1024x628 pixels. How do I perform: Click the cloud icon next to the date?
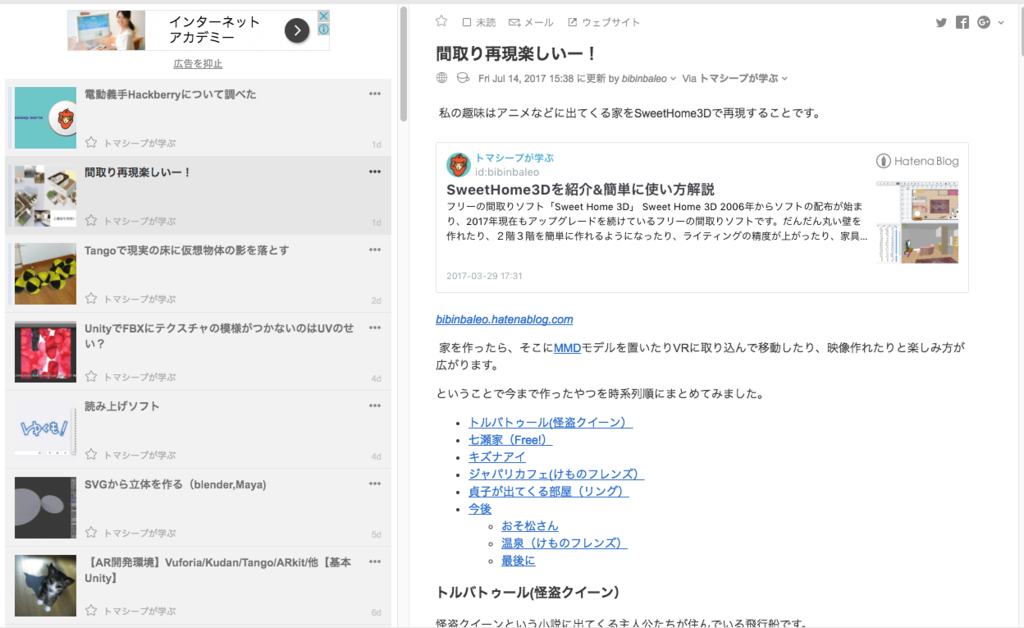point(463,78)
